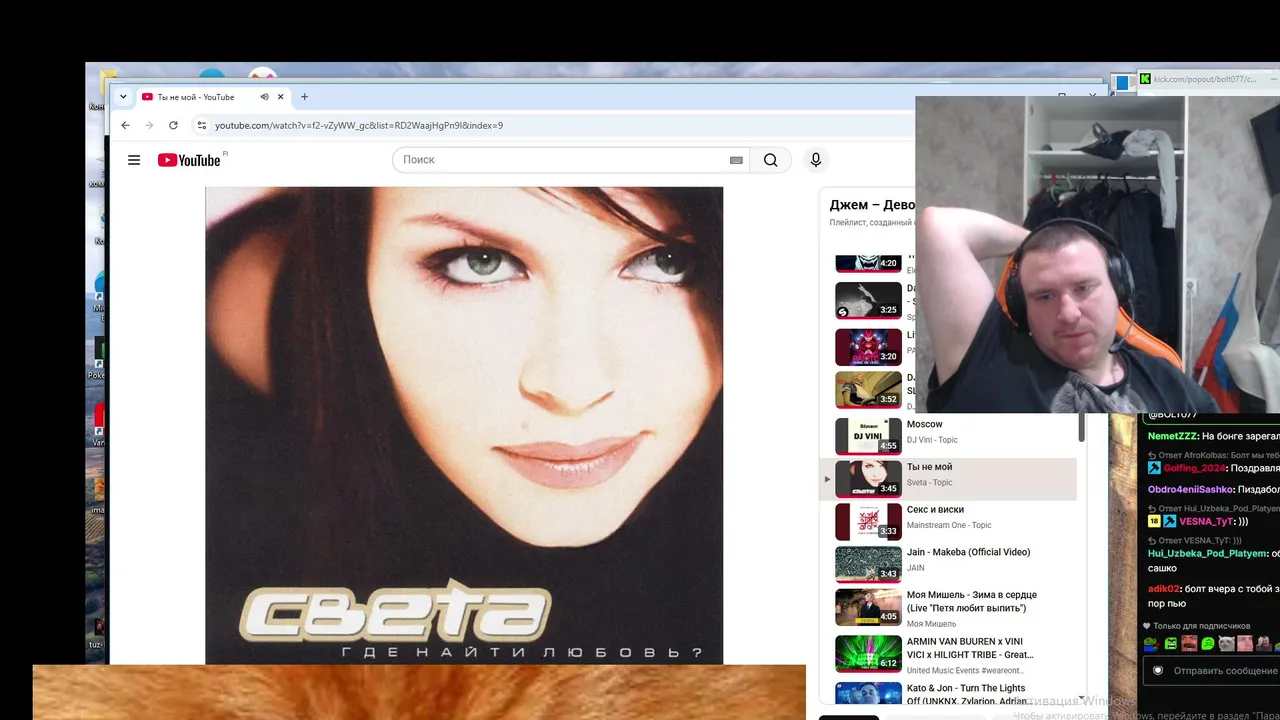Image resolution: width=1280 pixels, height=720 pixels.
Task: Click 'Mainstream One - Topic' channel name
Action: pyautogui.click(x=949, y=525)
